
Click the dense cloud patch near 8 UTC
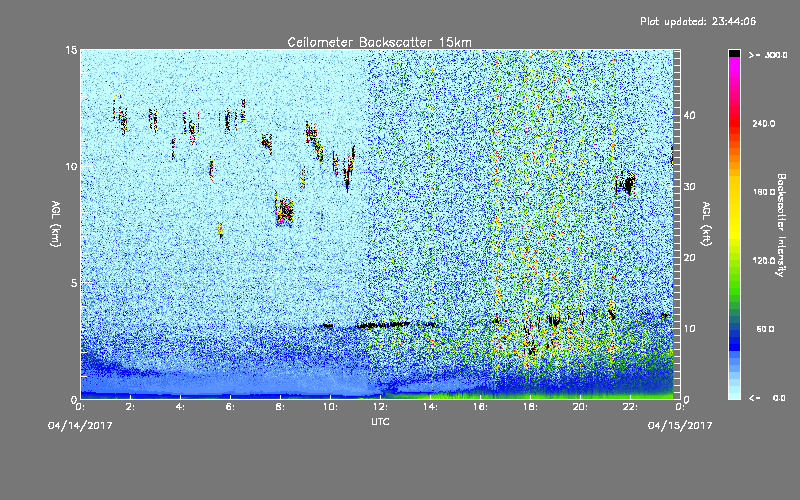tap(285, 211)
